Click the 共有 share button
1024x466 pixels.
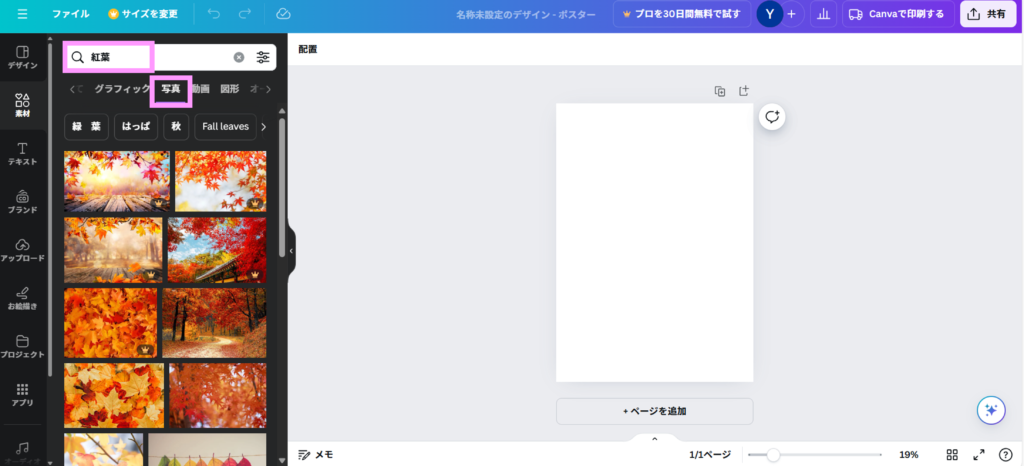click(x=987, y=14)
